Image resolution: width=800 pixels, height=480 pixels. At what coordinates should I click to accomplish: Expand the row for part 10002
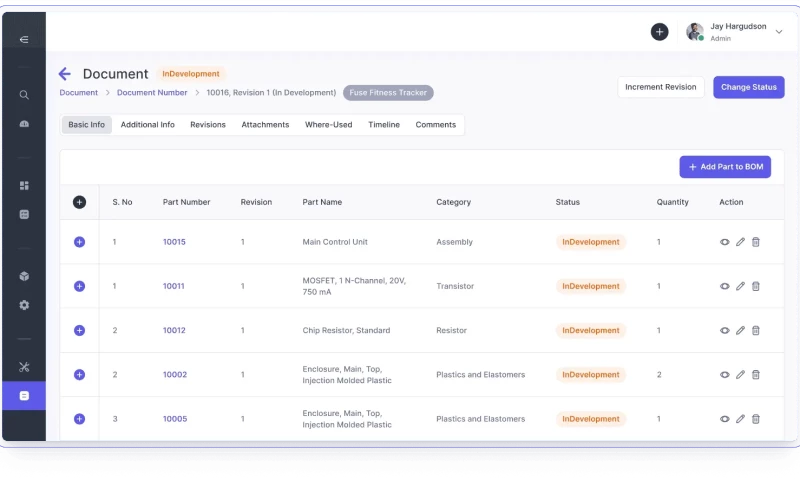79,374
